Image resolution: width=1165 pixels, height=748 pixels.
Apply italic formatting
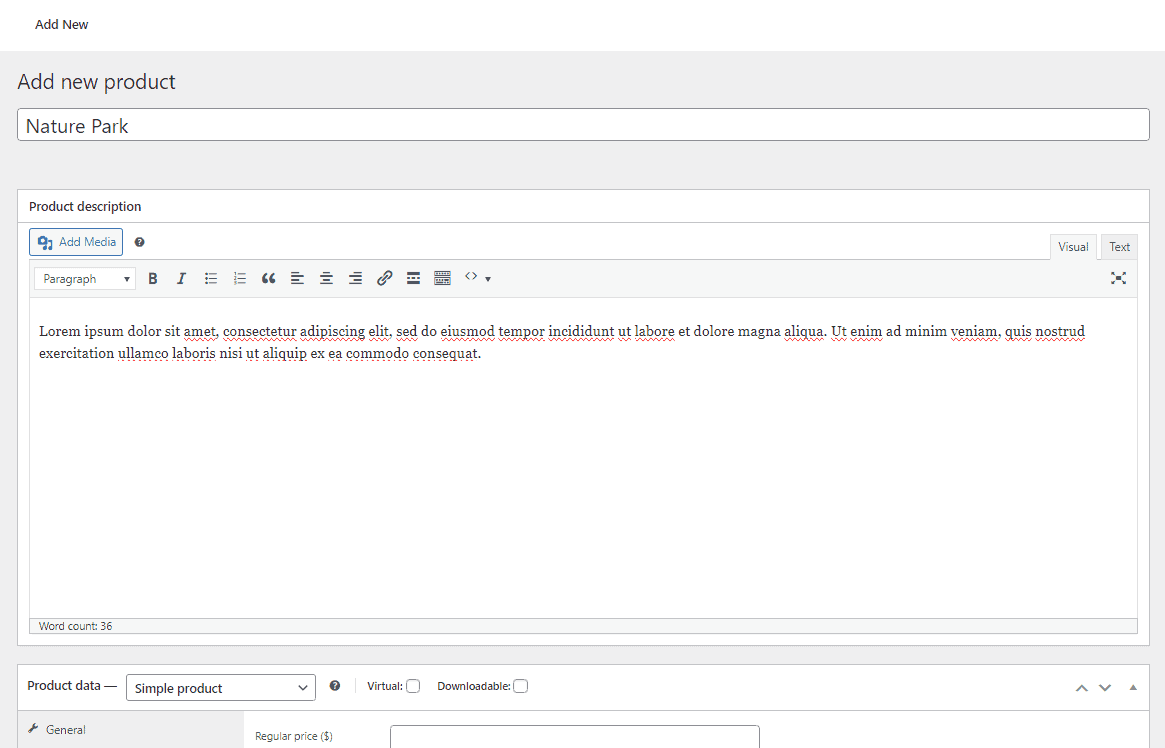(x=181, y=279)
